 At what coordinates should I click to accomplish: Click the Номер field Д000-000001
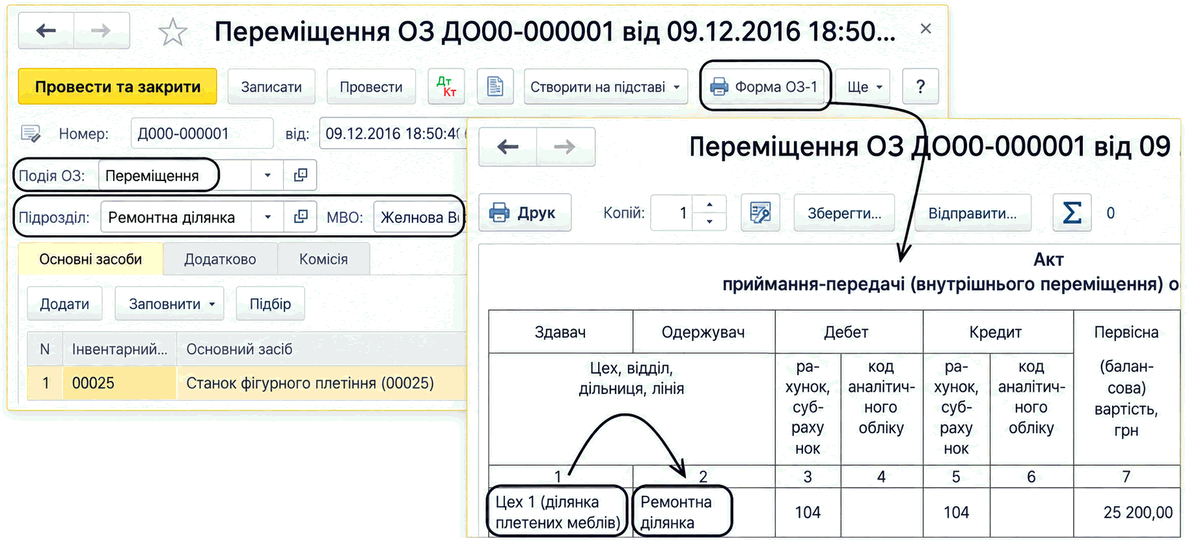point(201,134)
